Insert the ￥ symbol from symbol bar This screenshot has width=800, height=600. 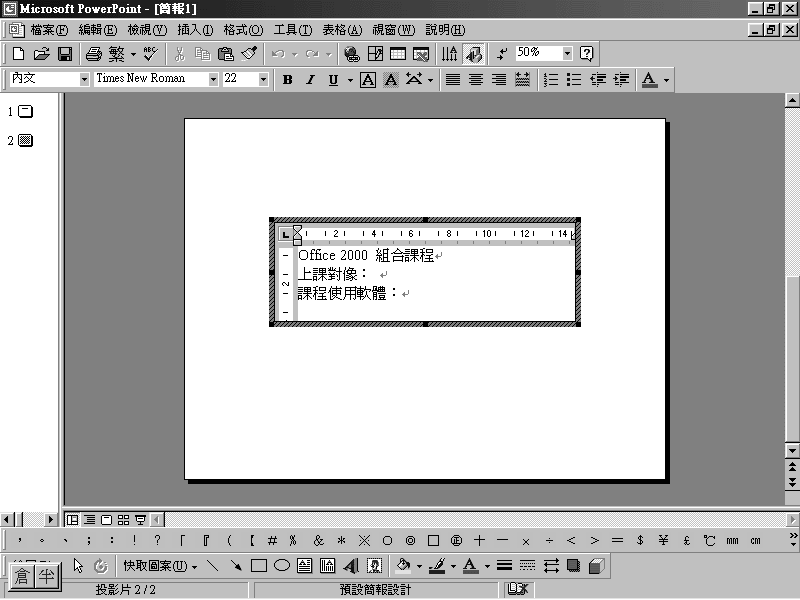click(x=663, y=540)
